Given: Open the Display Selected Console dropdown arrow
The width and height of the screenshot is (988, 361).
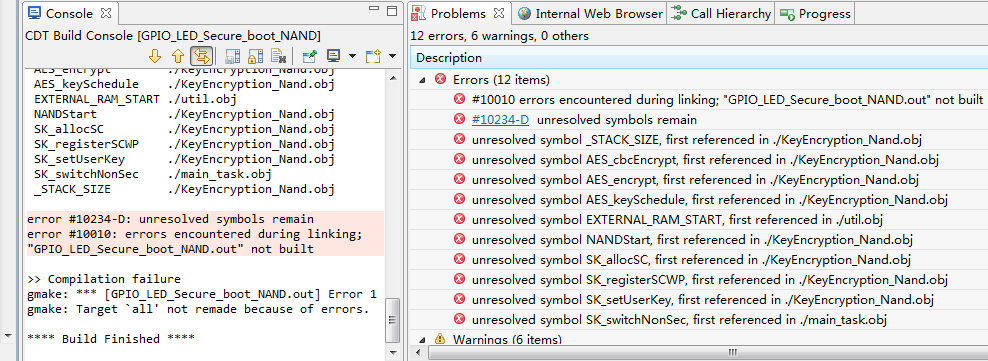Looking at the screenshot, I should (x=352, y=56).
